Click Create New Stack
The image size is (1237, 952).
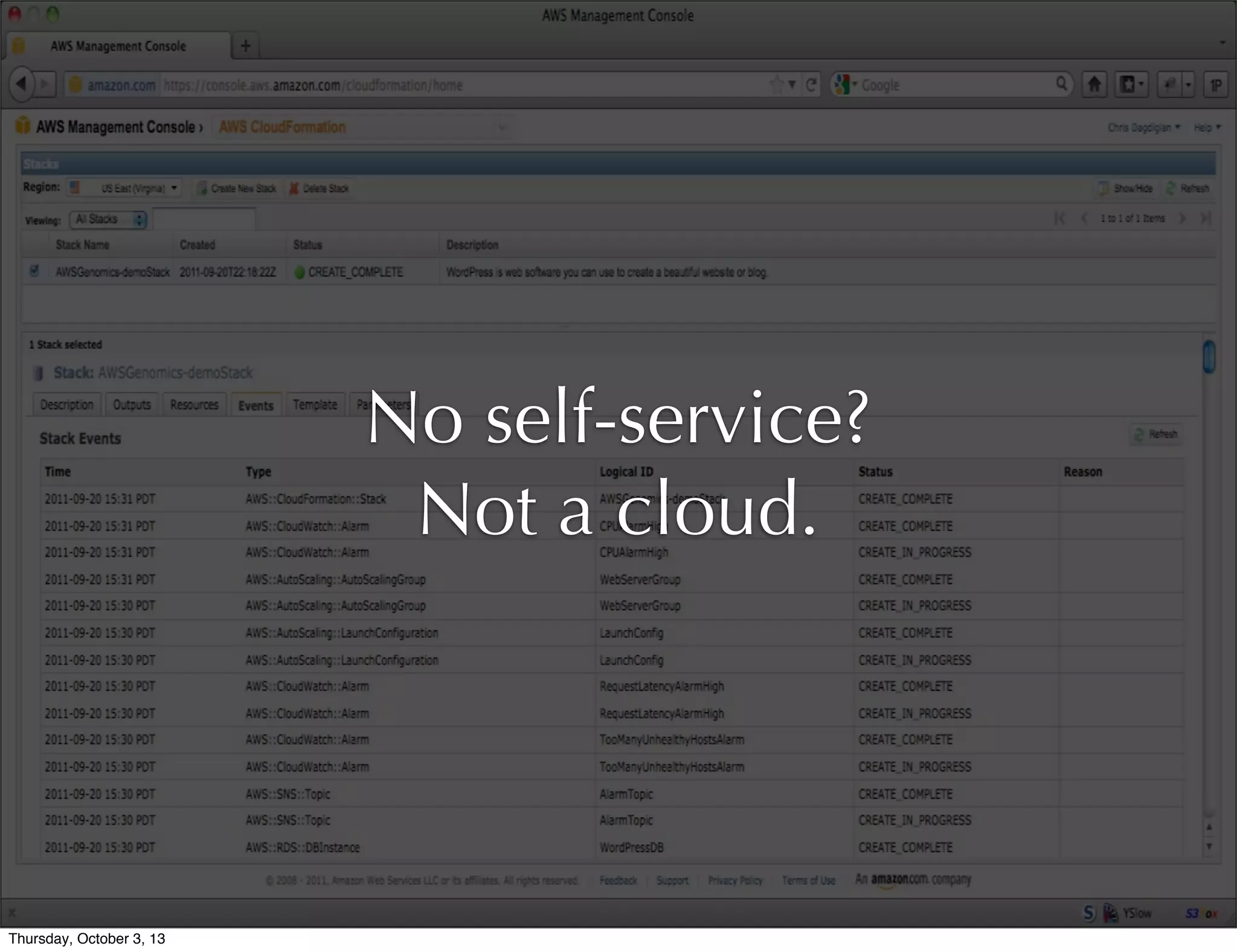[237, 188]
